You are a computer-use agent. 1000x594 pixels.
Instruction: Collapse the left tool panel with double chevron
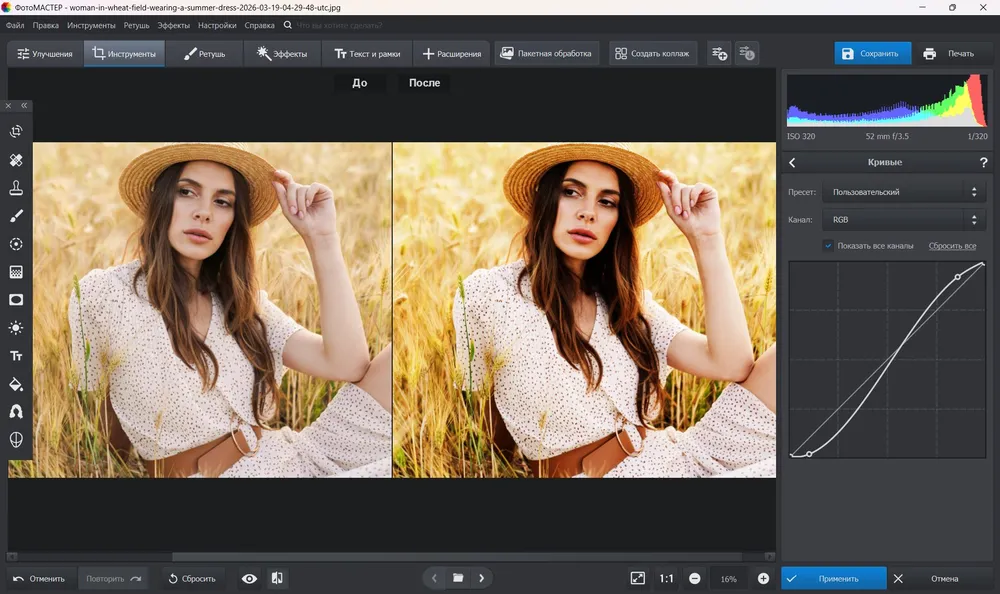(24, 106)
